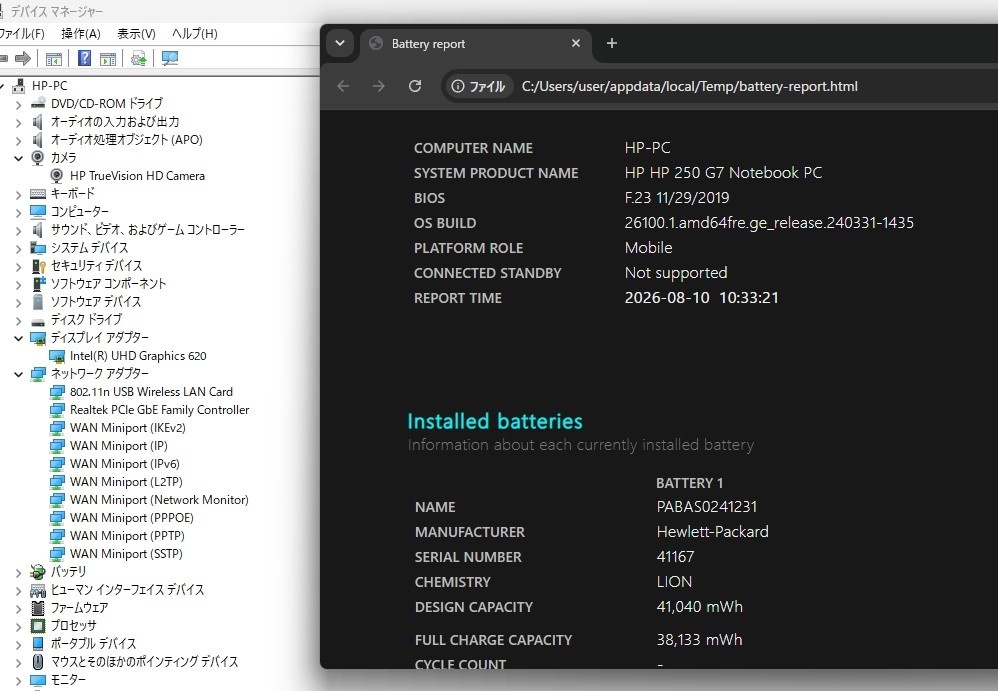Click the file info icon in address bar
Screen dimensions: 998x691
click(x=458, y=86)
